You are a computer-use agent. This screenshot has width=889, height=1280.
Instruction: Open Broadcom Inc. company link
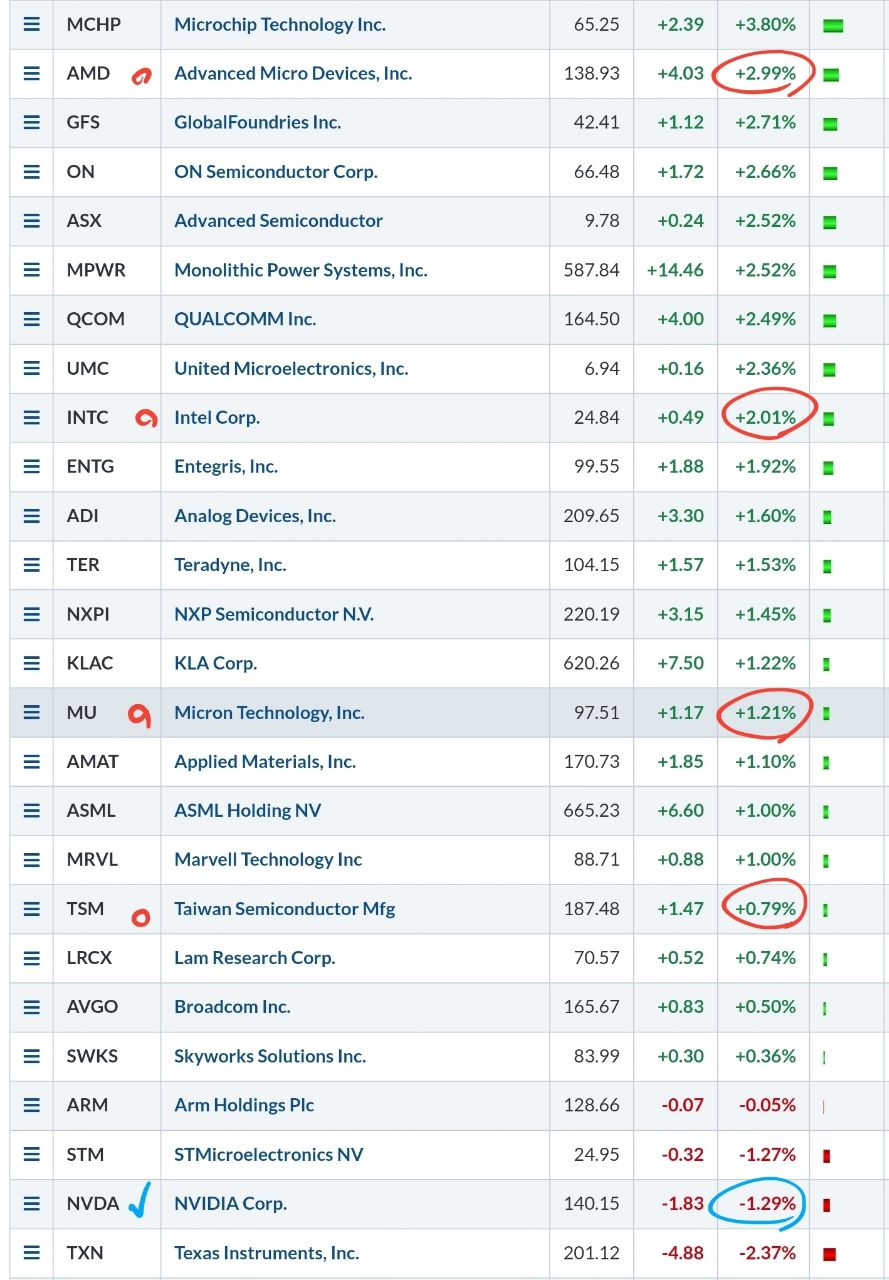click(232, 1007)
